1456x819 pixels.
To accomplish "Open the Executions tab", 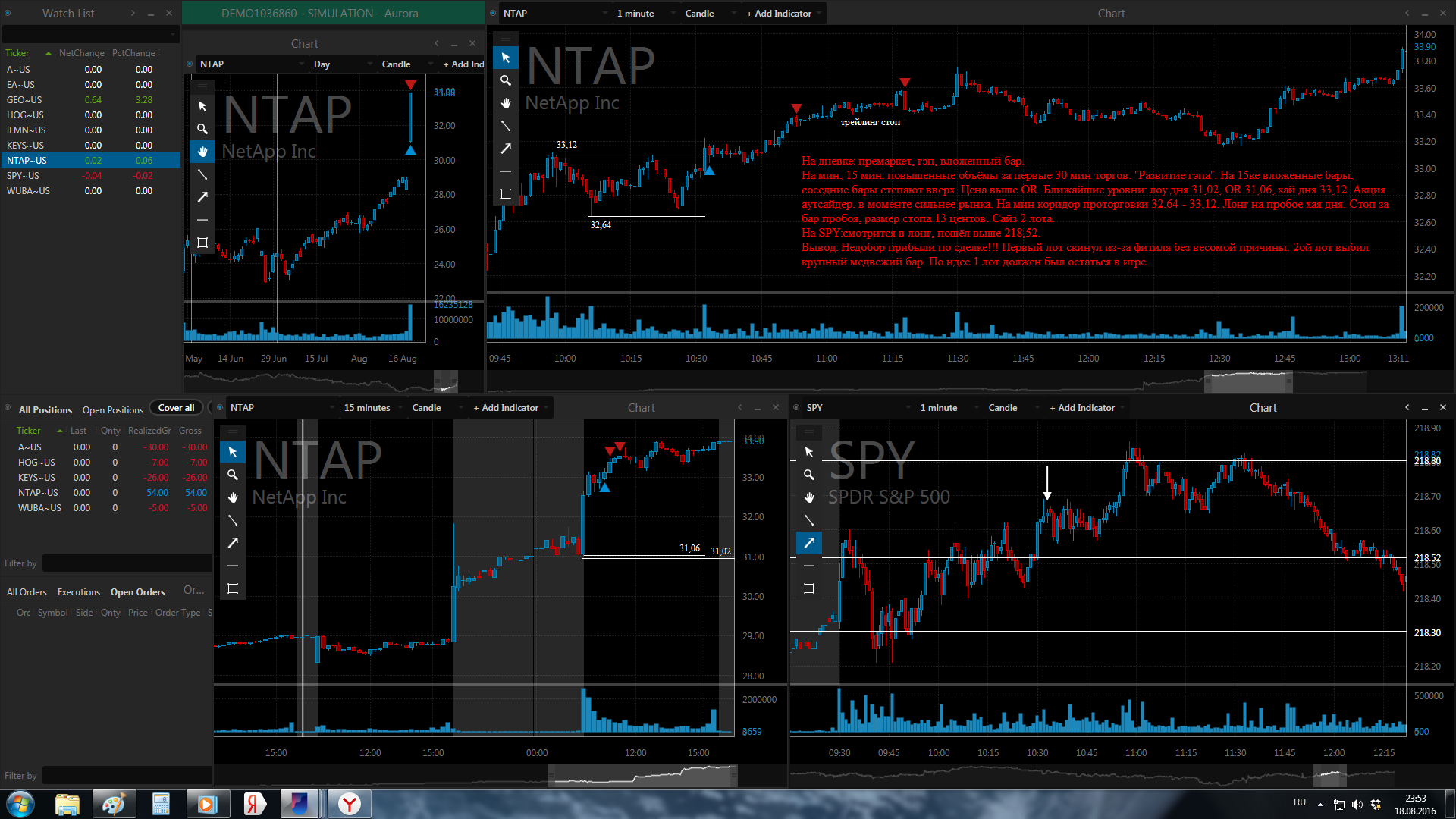I will [x=79, y=591].
